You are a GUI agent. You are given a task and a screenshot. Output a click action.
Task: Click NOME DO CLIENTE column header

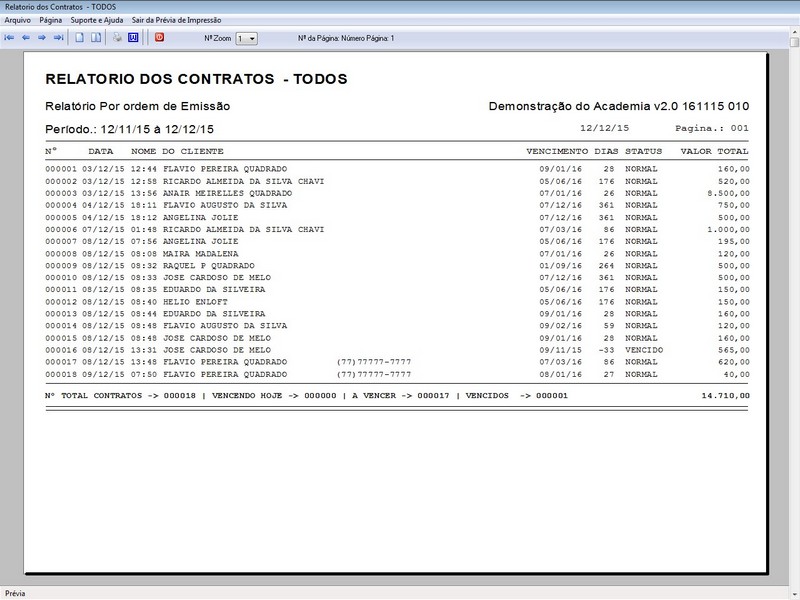177,152
